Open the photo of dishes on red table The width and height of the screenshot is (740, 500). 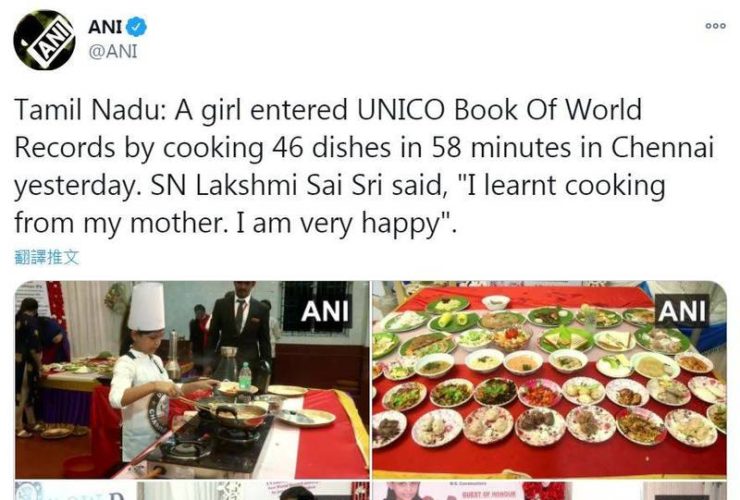tap(549, 380)
